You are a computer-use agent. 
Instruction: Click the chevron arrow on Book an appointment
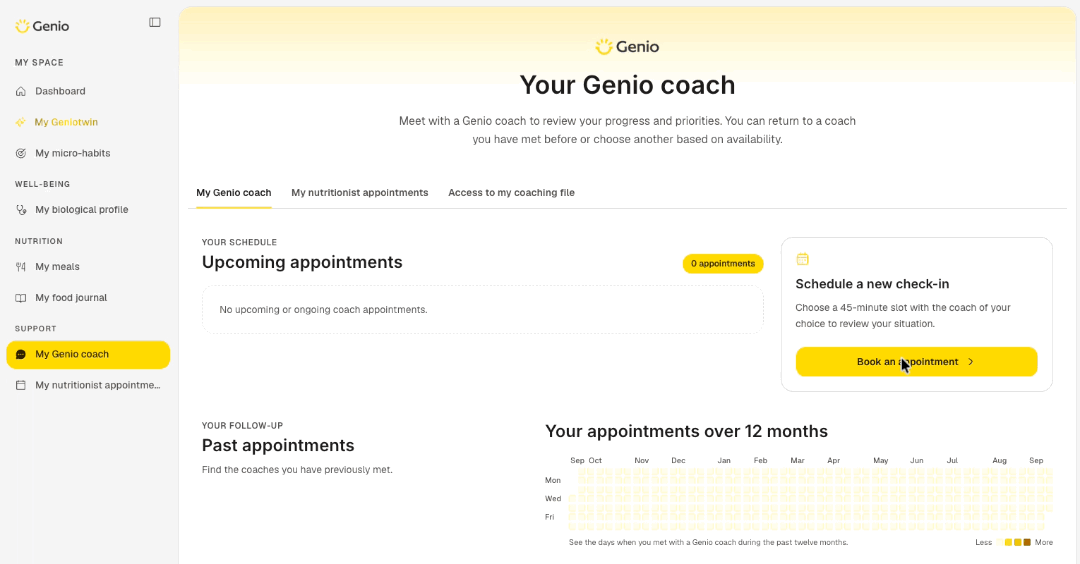tap(970, 362)
